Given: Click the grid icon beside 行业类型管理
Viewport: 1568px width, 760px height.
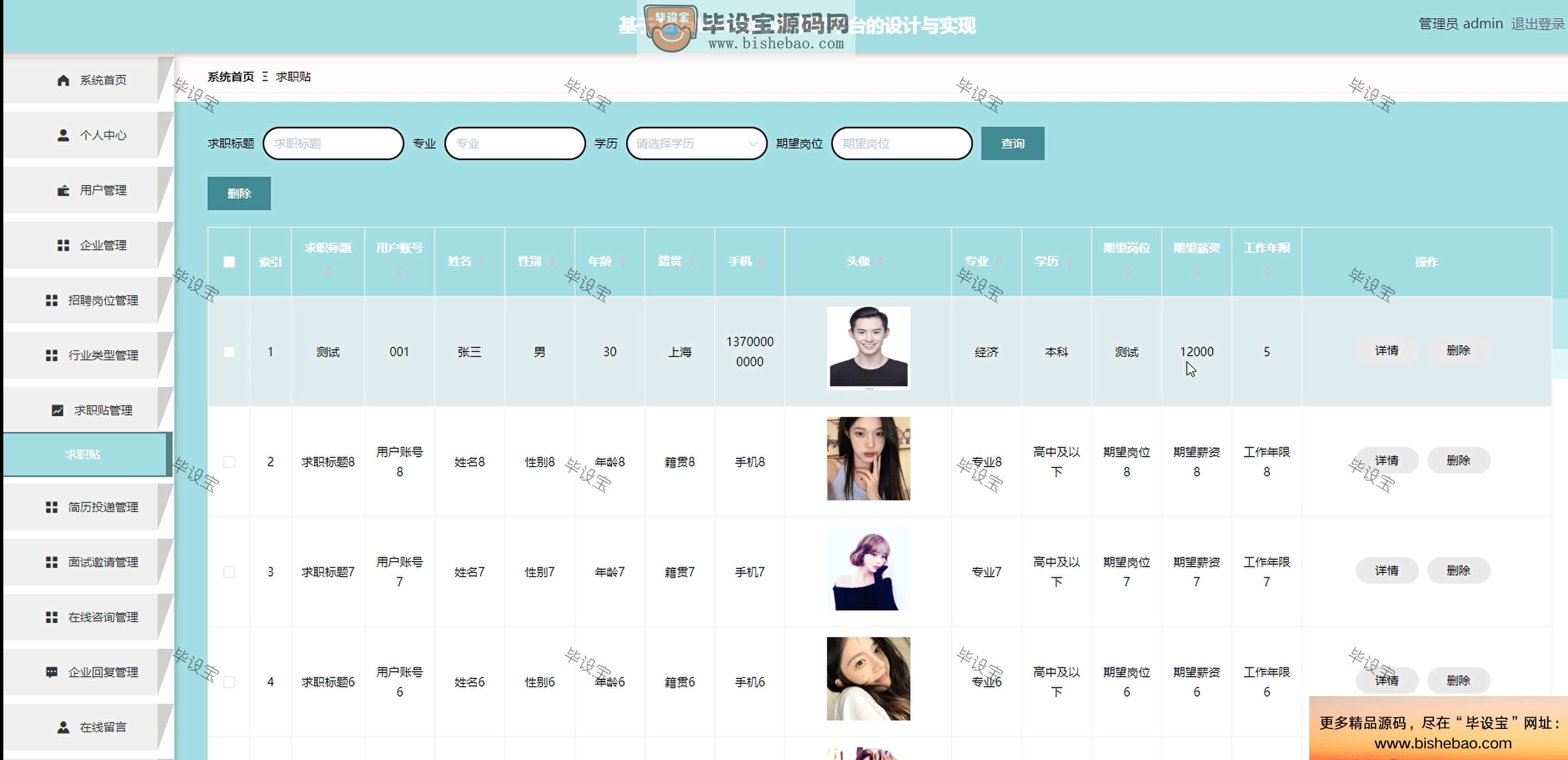Looking at the screenshot, I should click(x=52, y=356).
